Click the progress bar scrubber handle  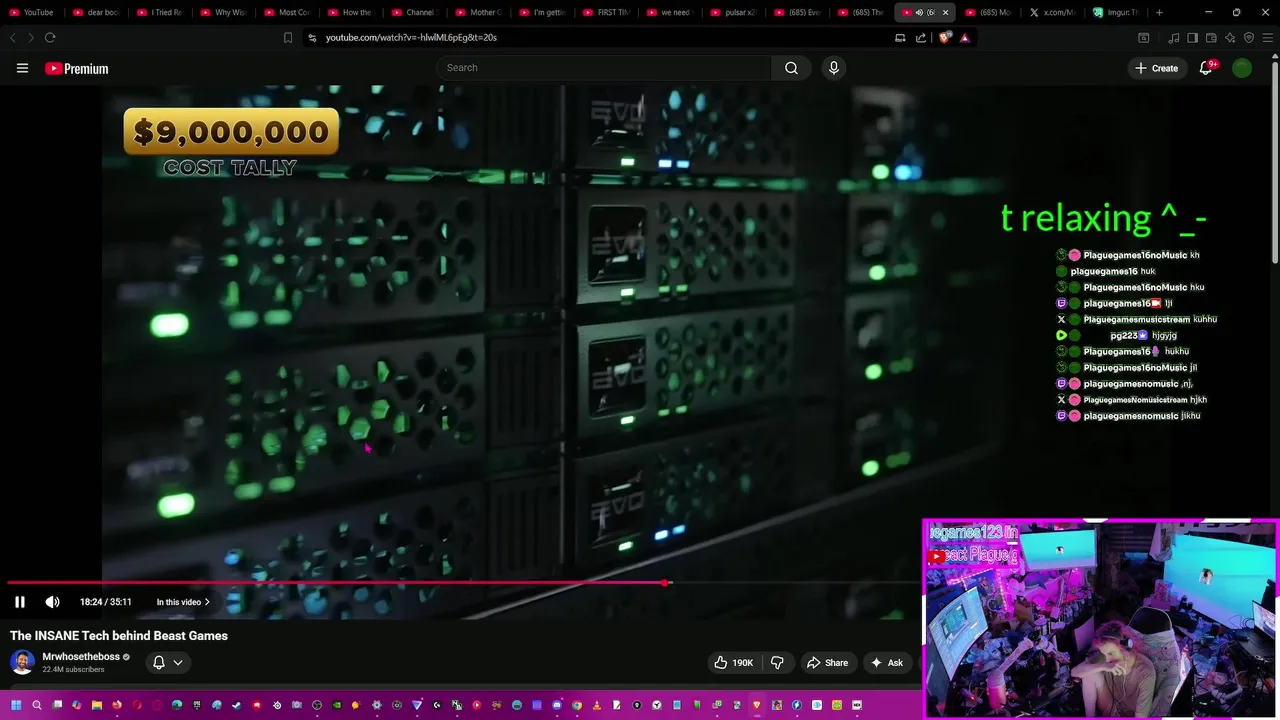tap(665, 582)
